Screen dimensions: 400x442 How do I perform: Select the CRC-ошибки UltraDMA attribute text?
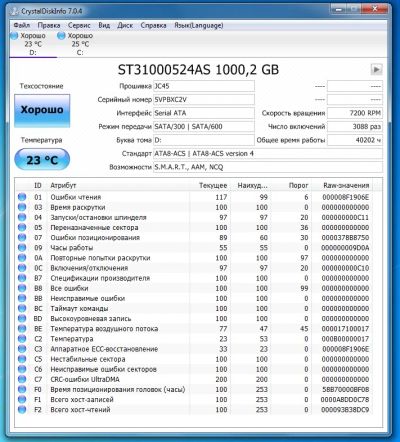click(x=85, y=379)
